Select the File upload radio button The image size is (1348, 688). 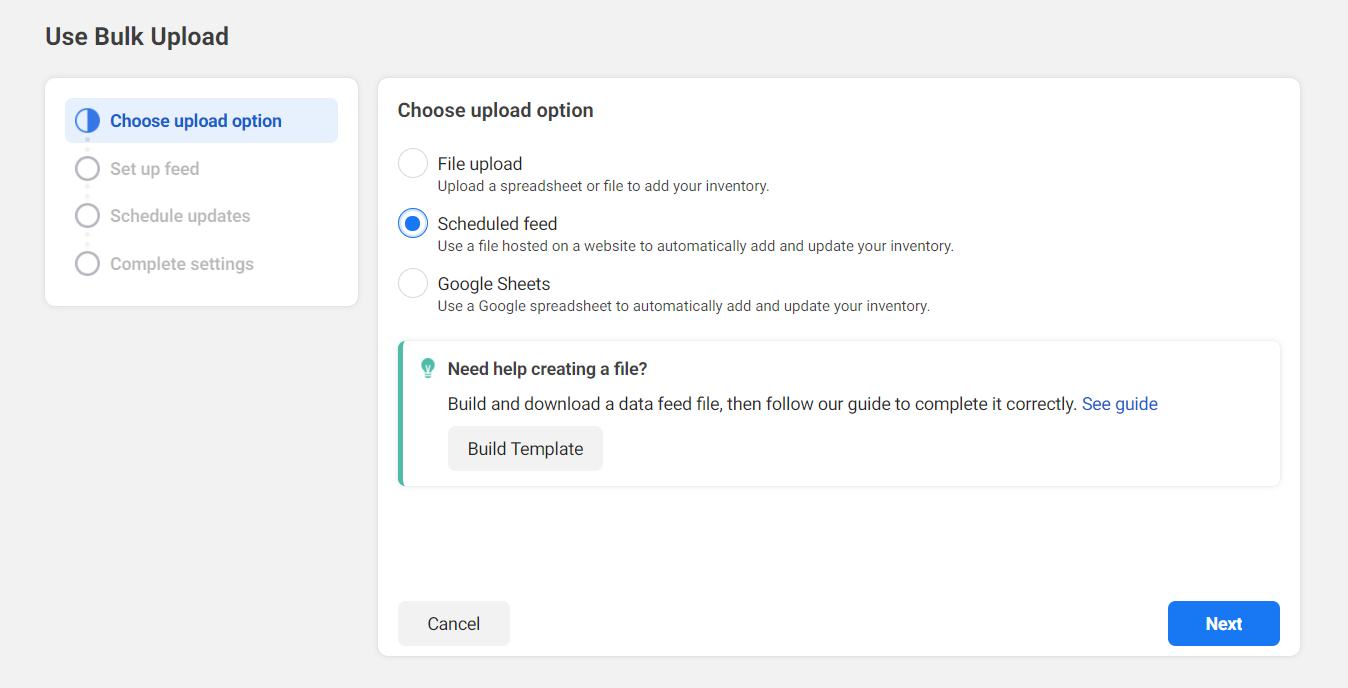click(413, 163)
